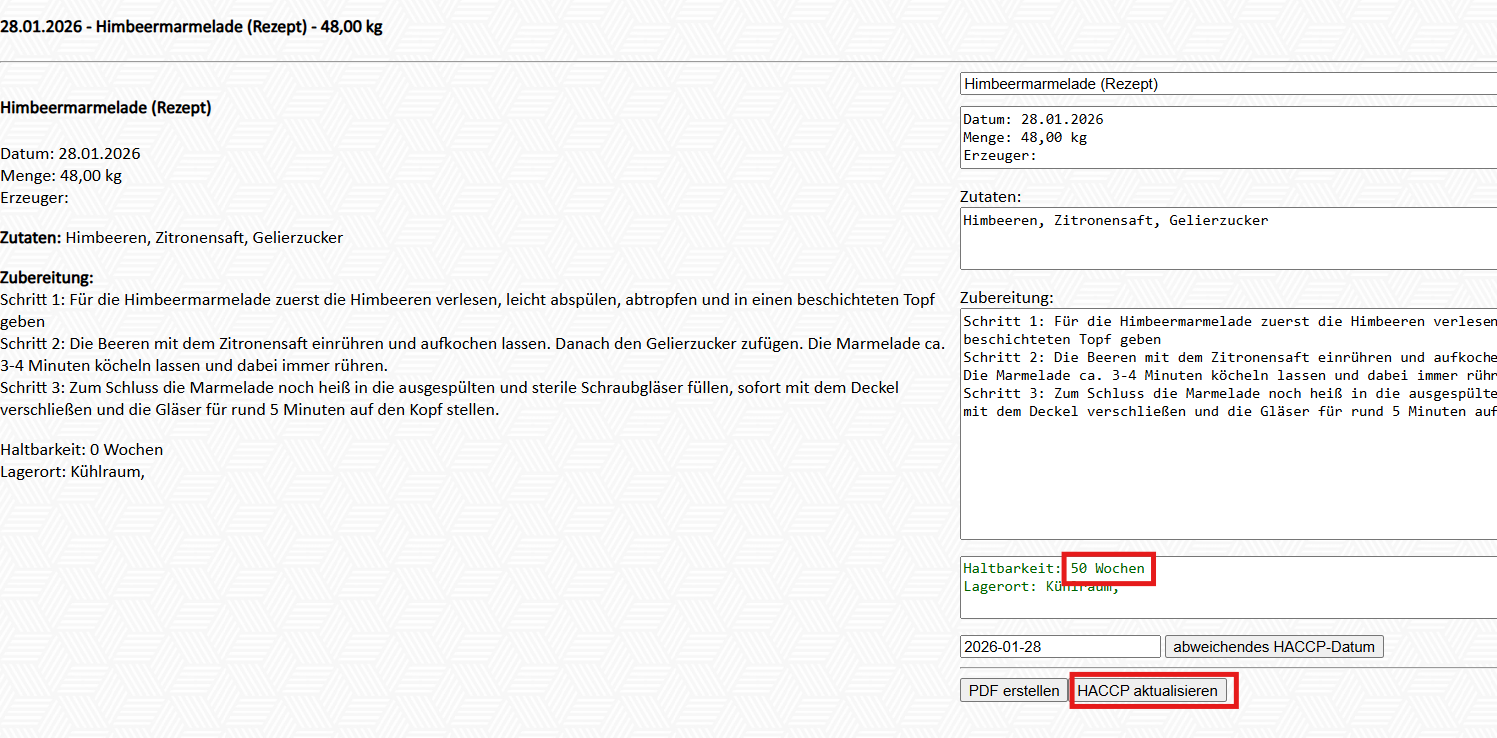Click the 'Erzeuger:' line in the editor text box
The width and height of the screenshot is (1497, 738).
999,155
